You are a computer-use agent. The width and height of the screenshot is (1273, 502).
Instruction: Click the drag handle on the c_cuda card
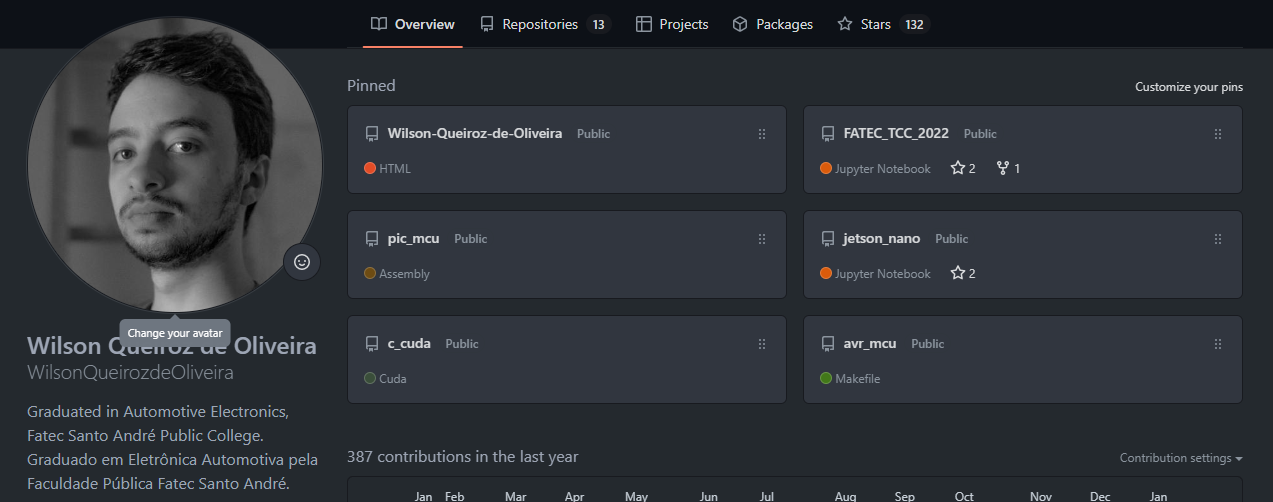click(762, 344)
